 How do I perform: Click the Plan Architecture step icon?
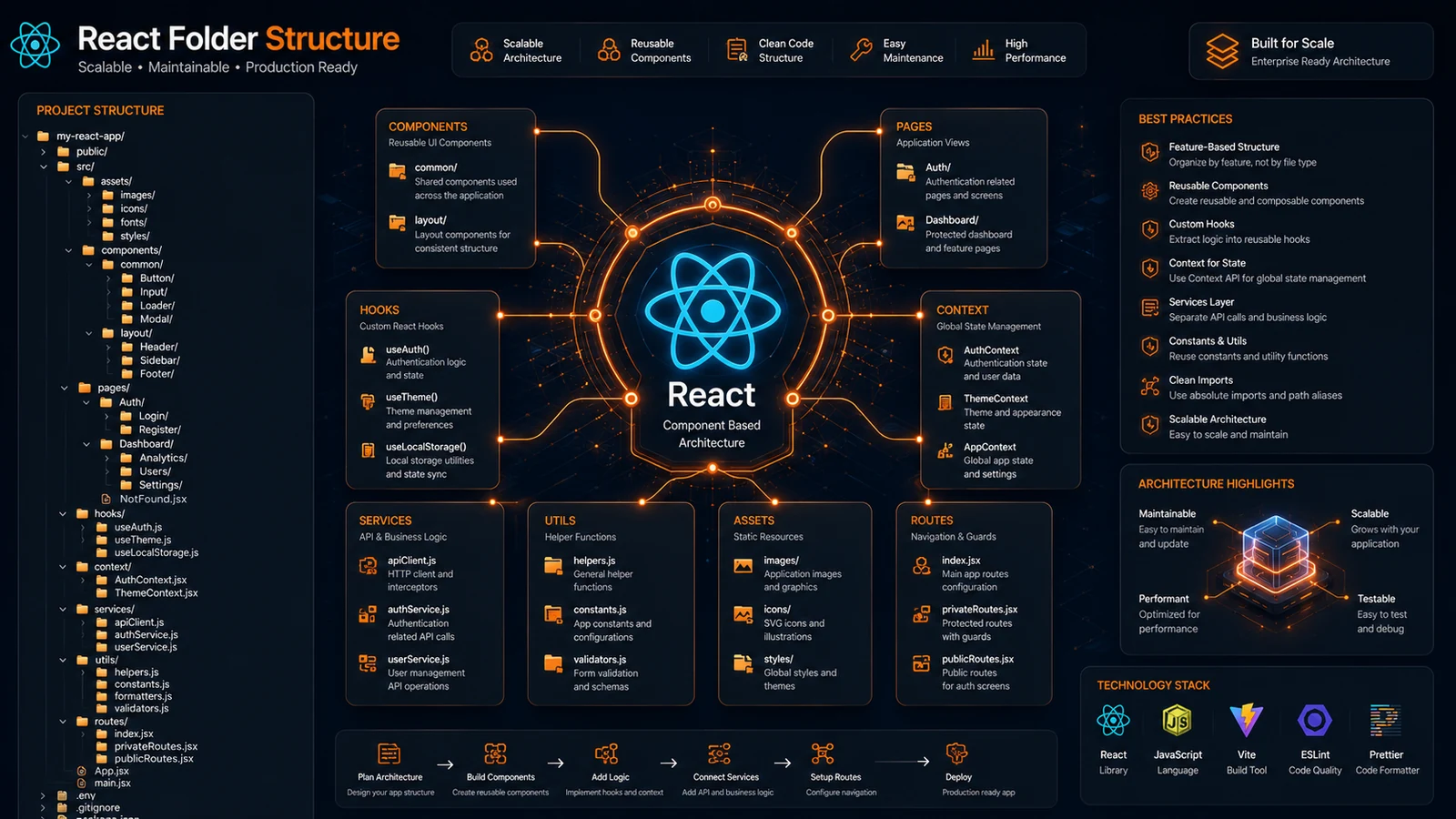click(389, 754)
